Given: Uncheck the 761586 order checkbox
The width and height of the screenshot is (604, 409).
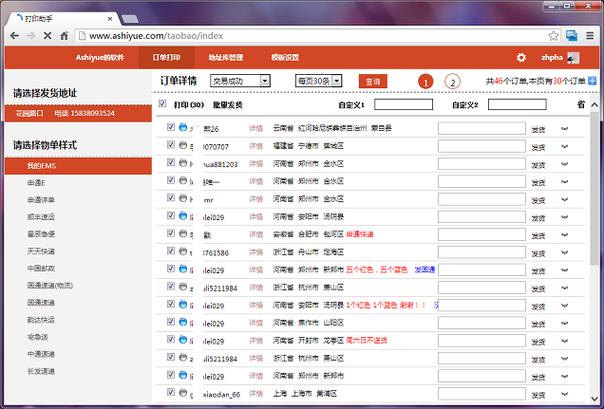Looking at the screenshot, I should point(171,251).
